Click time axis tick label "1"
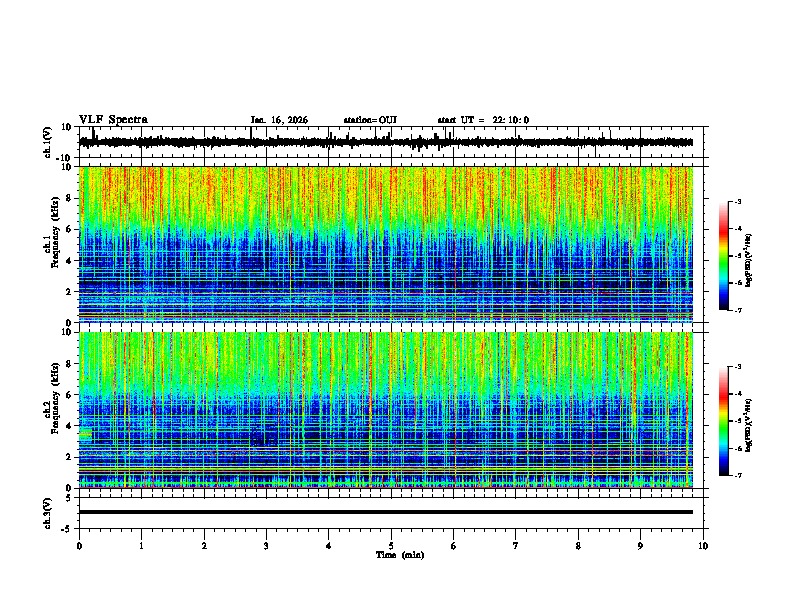This screenshot has width=792, height=612. click(x=141, y=546)
